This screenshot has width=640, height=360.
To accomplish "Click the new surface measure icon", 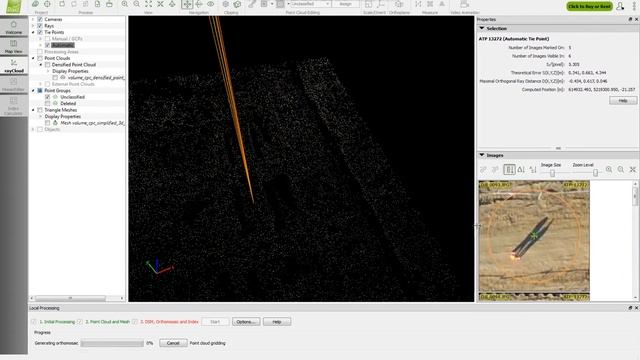I will click(x=430, y=4).
